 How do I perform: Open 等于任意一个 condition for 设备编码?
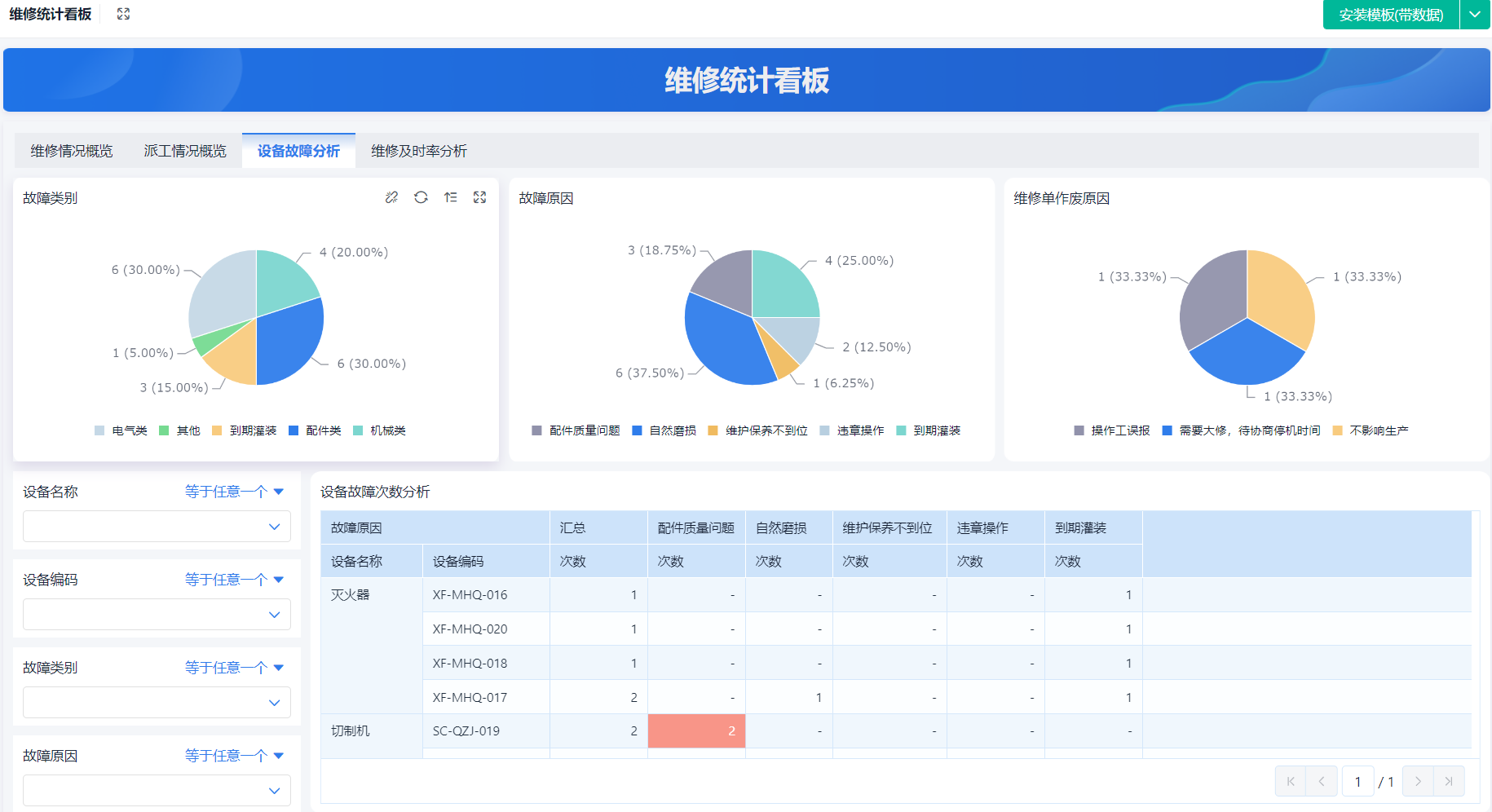234,580
